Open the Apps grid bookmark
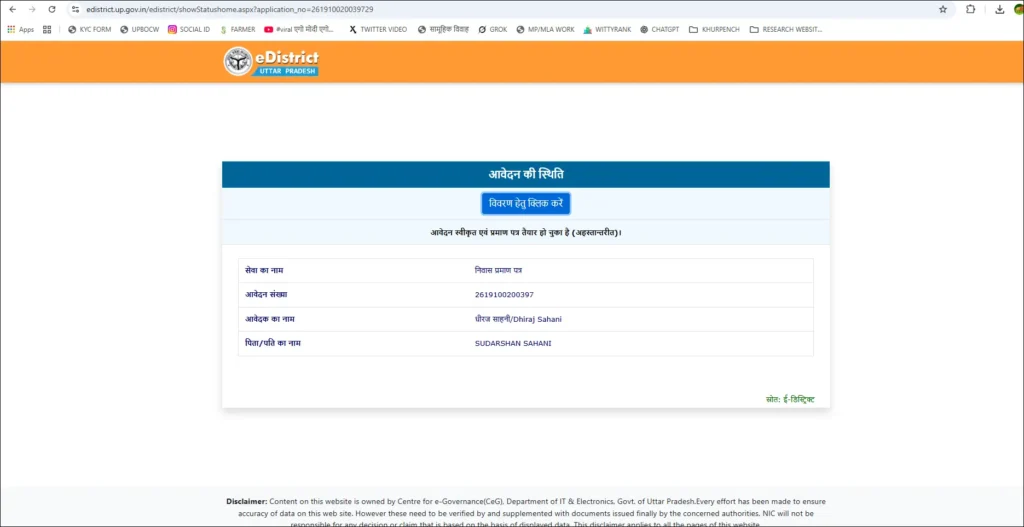The height and width of the screenshot is (527, 1024). tap(20, 29)
